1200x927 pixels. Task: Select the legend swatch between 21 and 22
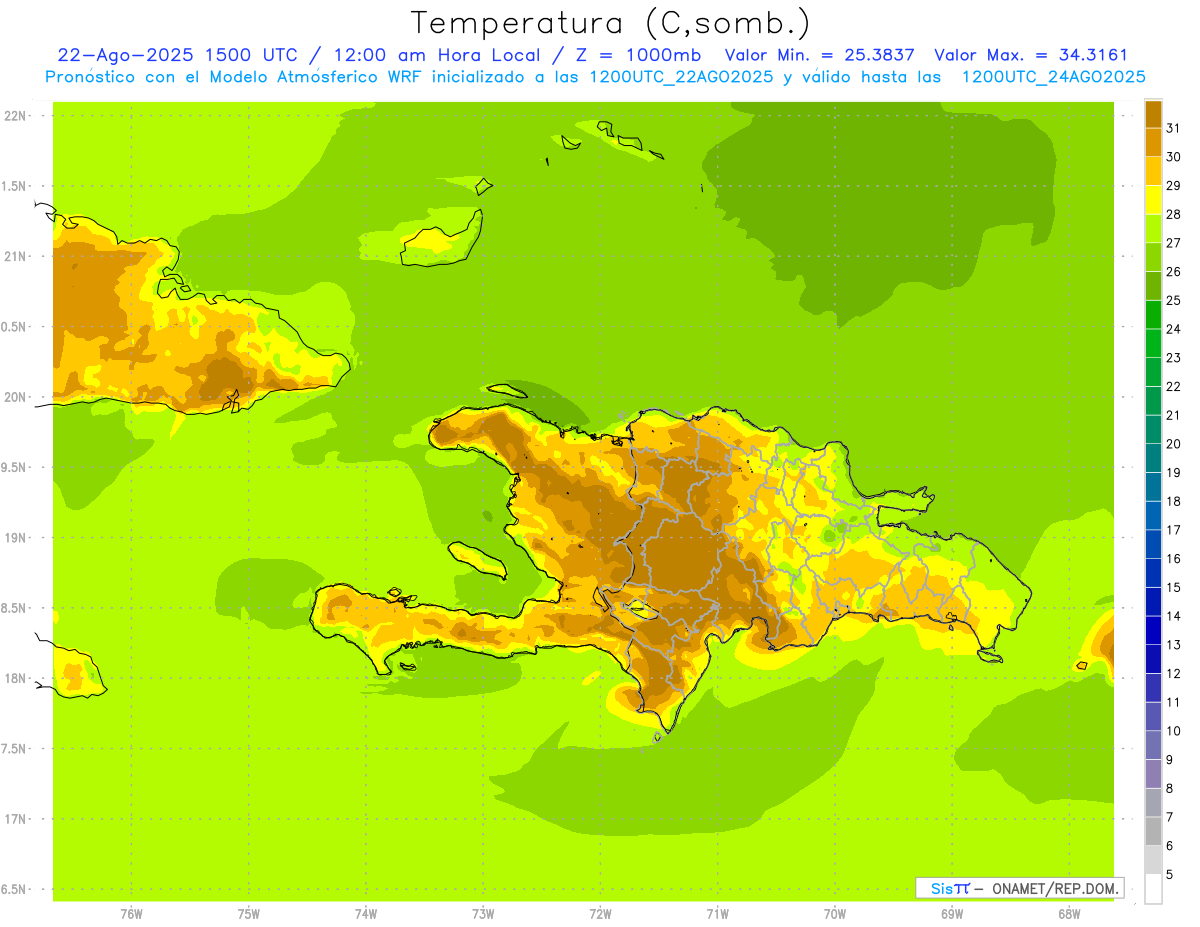[x=1153, y=401]
